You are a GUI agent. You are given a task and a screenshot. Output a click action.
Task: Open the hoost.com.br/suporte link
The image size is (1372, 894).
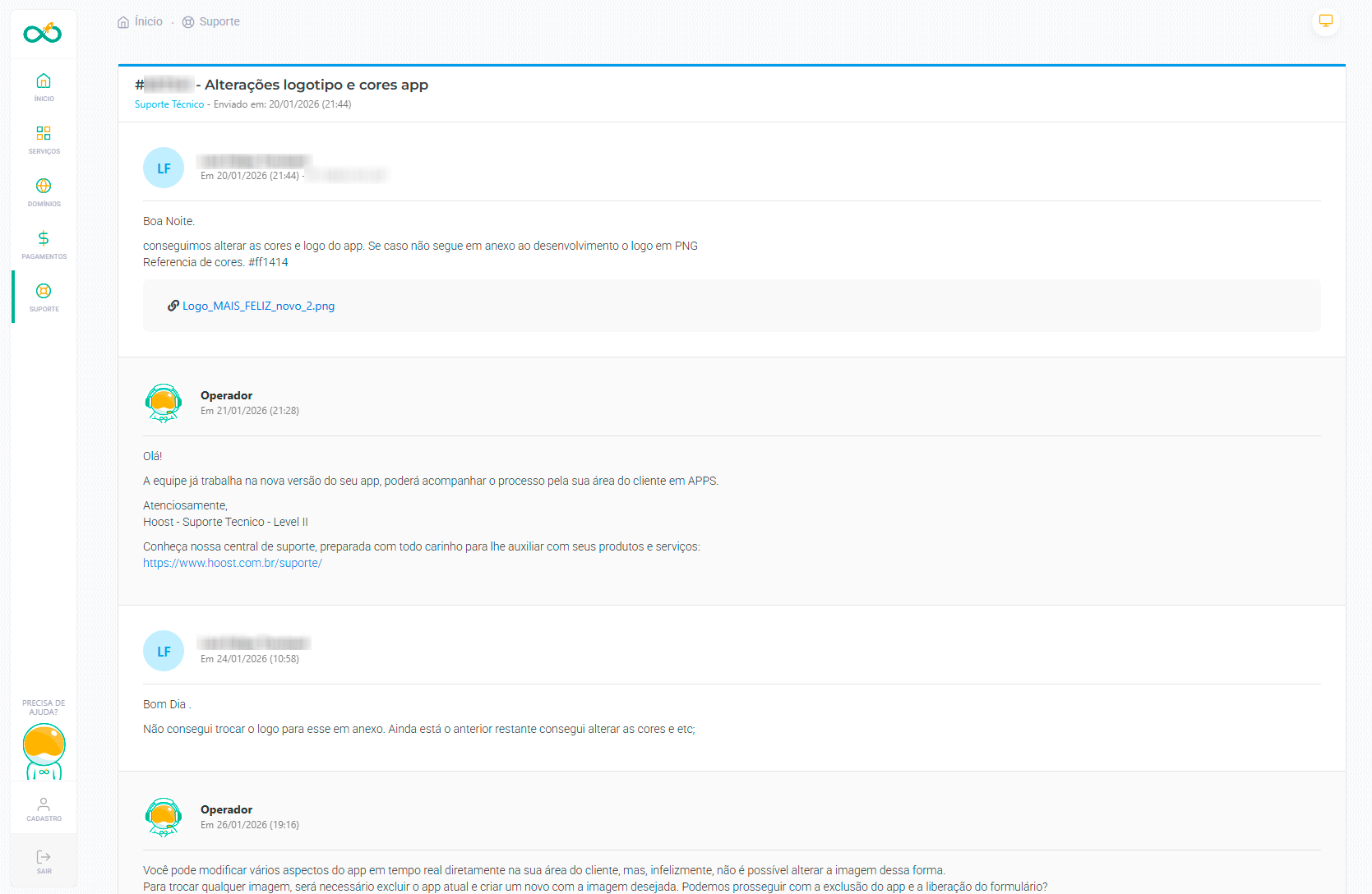pyautogui.click(x=233, y=563)
